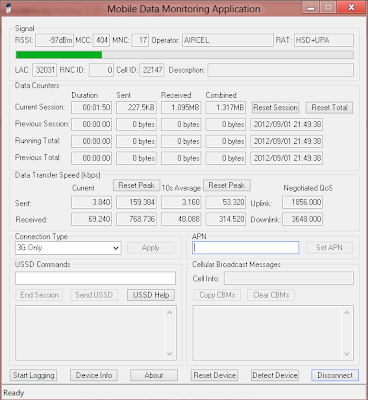Click the Detect Device button

click(x=275, y=375)
